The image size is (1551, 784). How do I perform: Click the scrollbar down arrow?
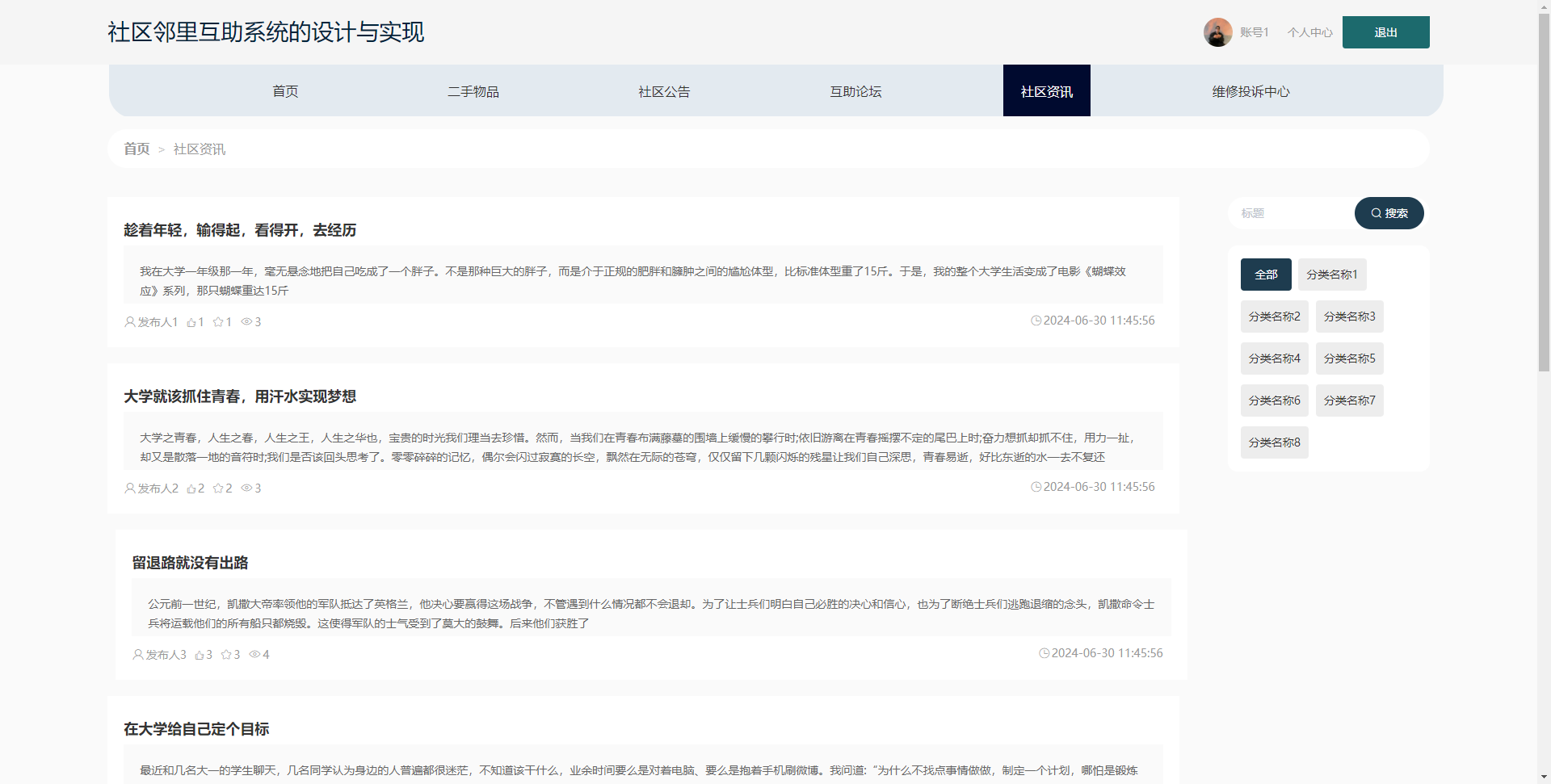coord(1544,778)
